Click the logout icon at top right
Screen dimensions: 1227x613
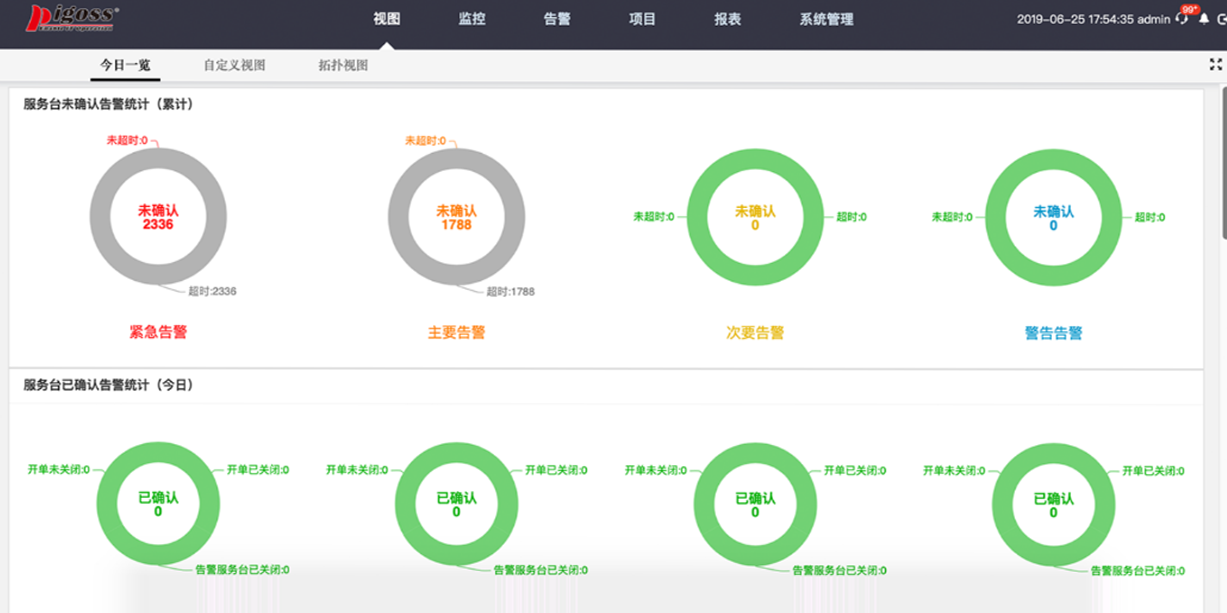click(x=1222, y=19)
